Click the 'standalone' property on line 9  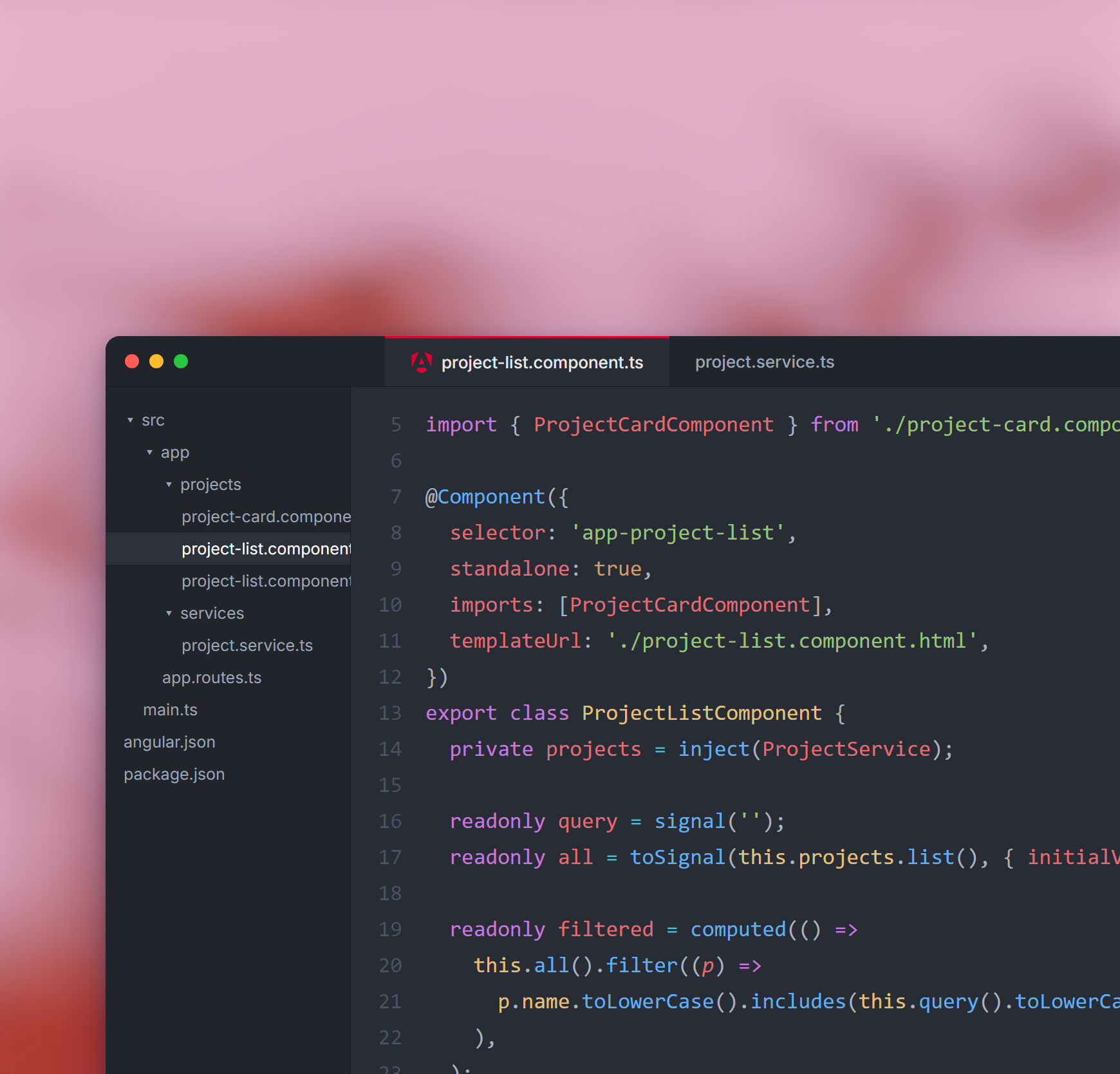point(510,569)
